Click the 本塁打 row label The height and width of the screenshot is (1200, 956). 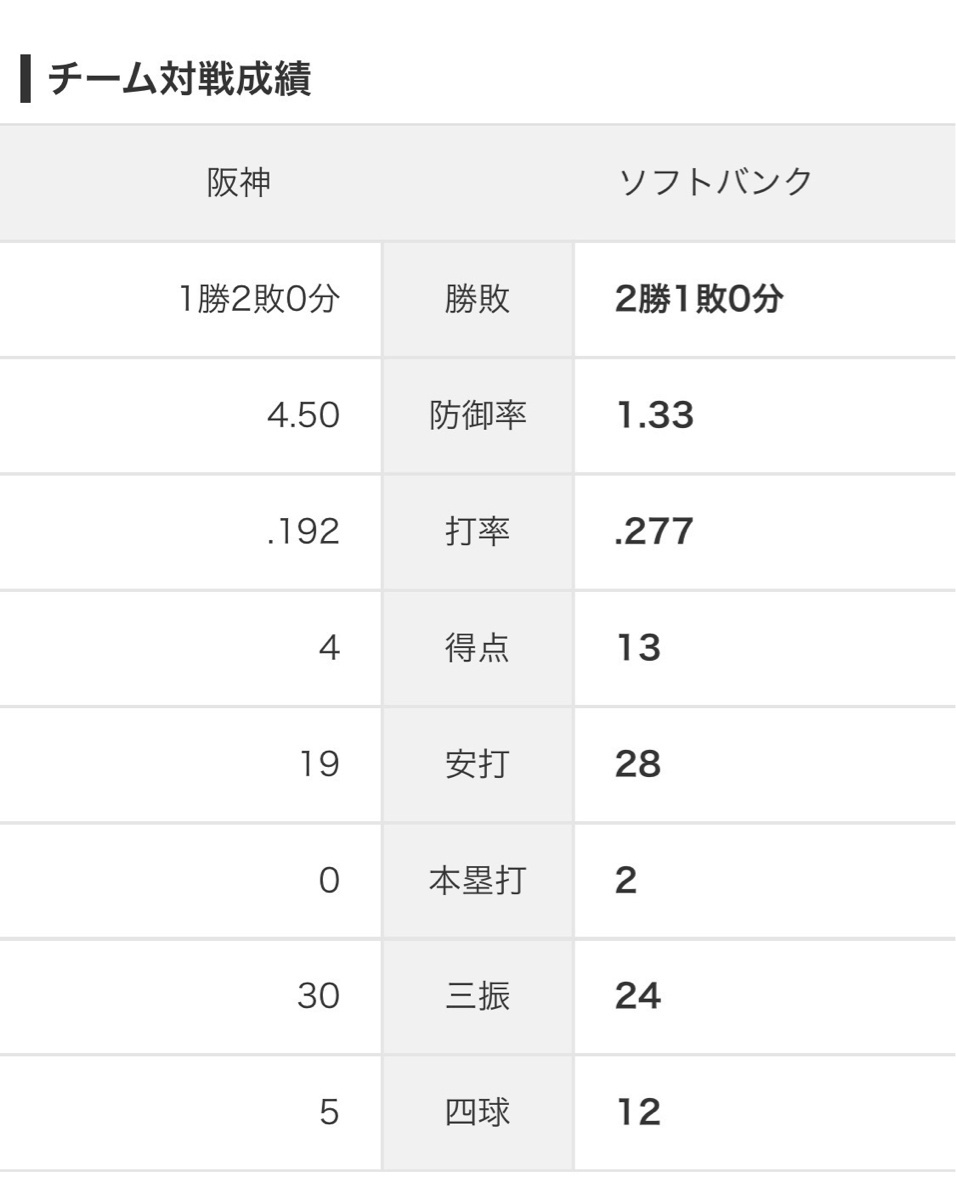click(x=477, y=881)
